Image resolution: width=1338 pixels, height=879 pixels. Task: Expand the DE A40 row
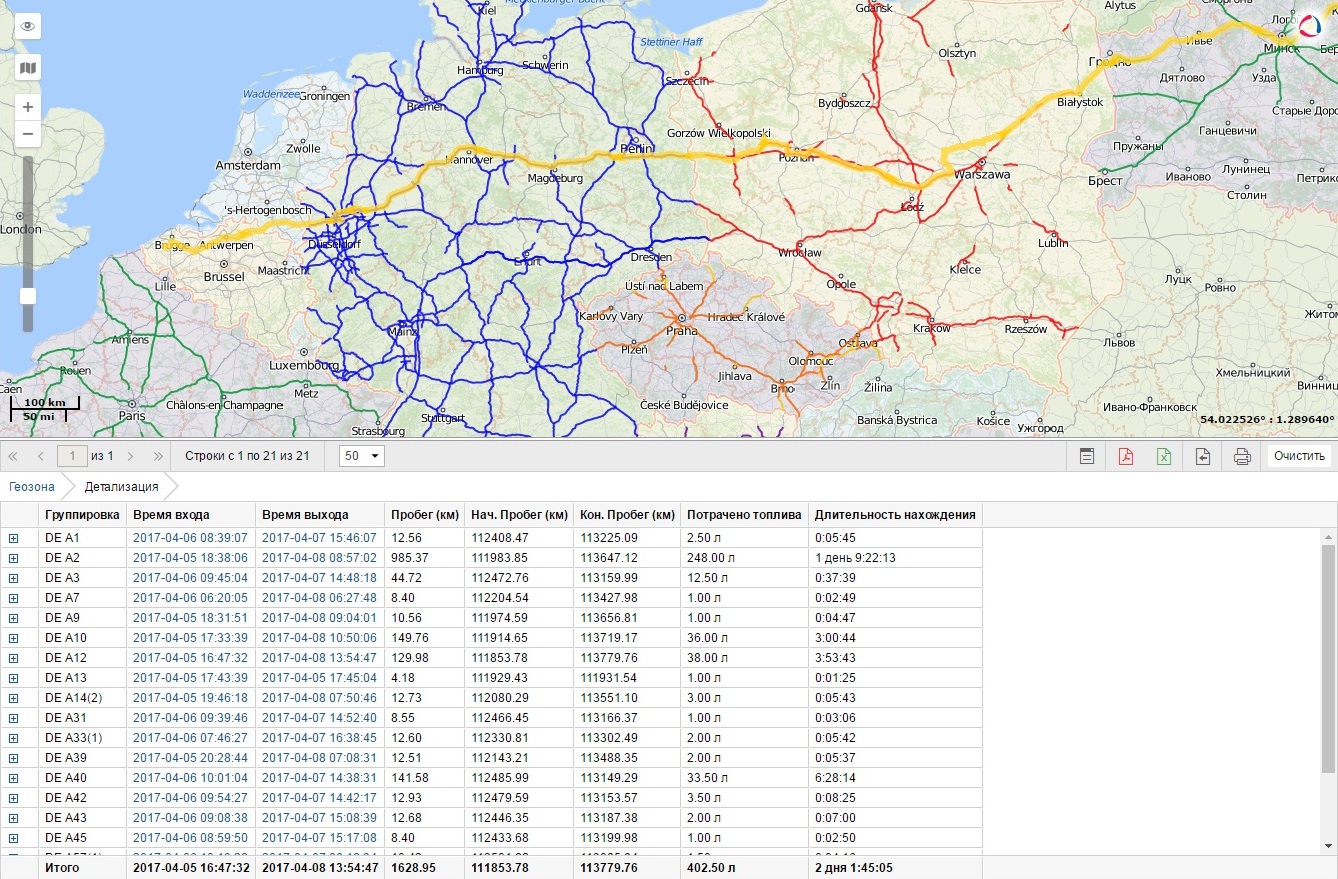[14, 778]
